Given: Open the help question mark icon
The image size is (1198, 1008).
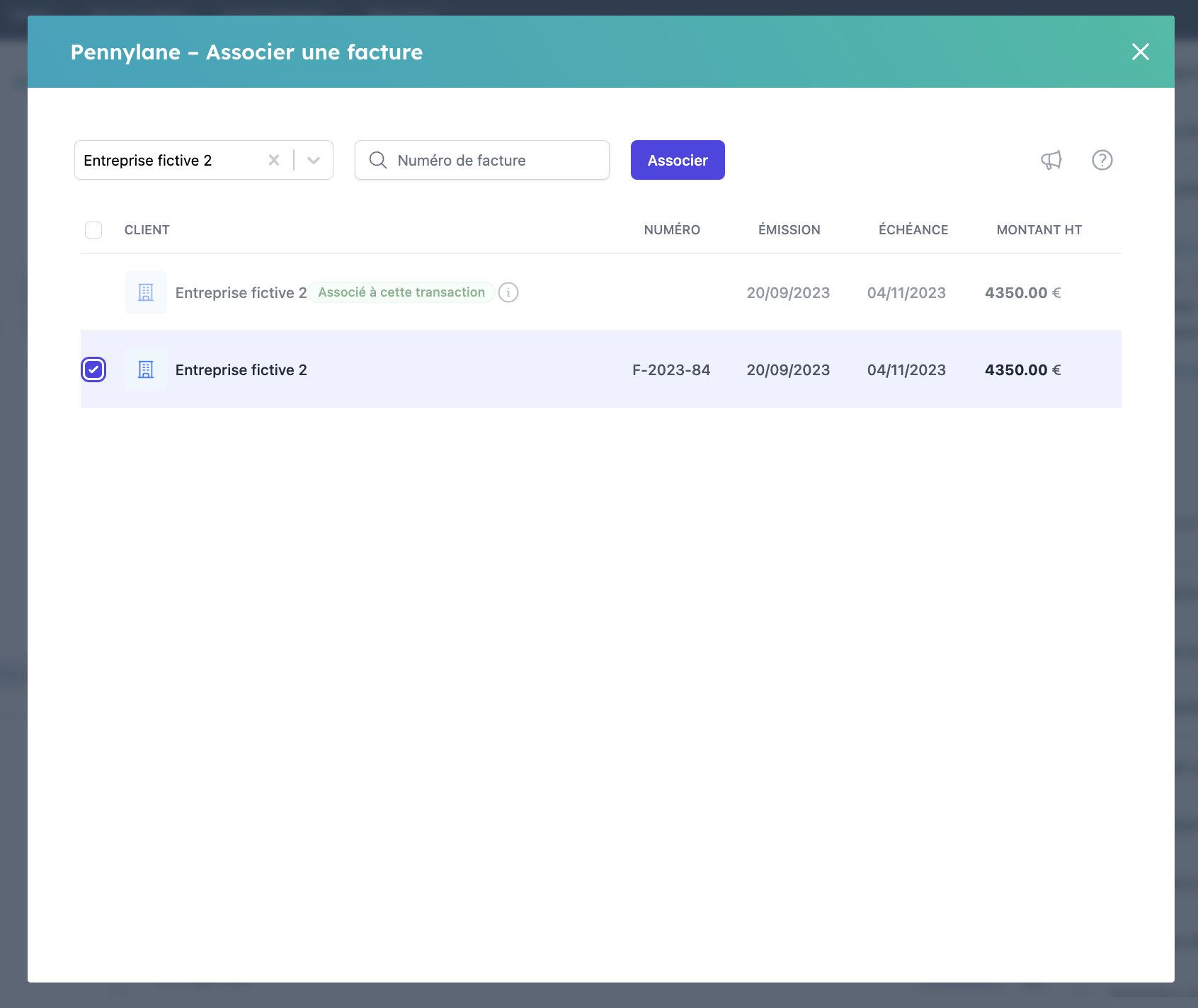Looking at the screenshot, I should tap(1102, 160).
